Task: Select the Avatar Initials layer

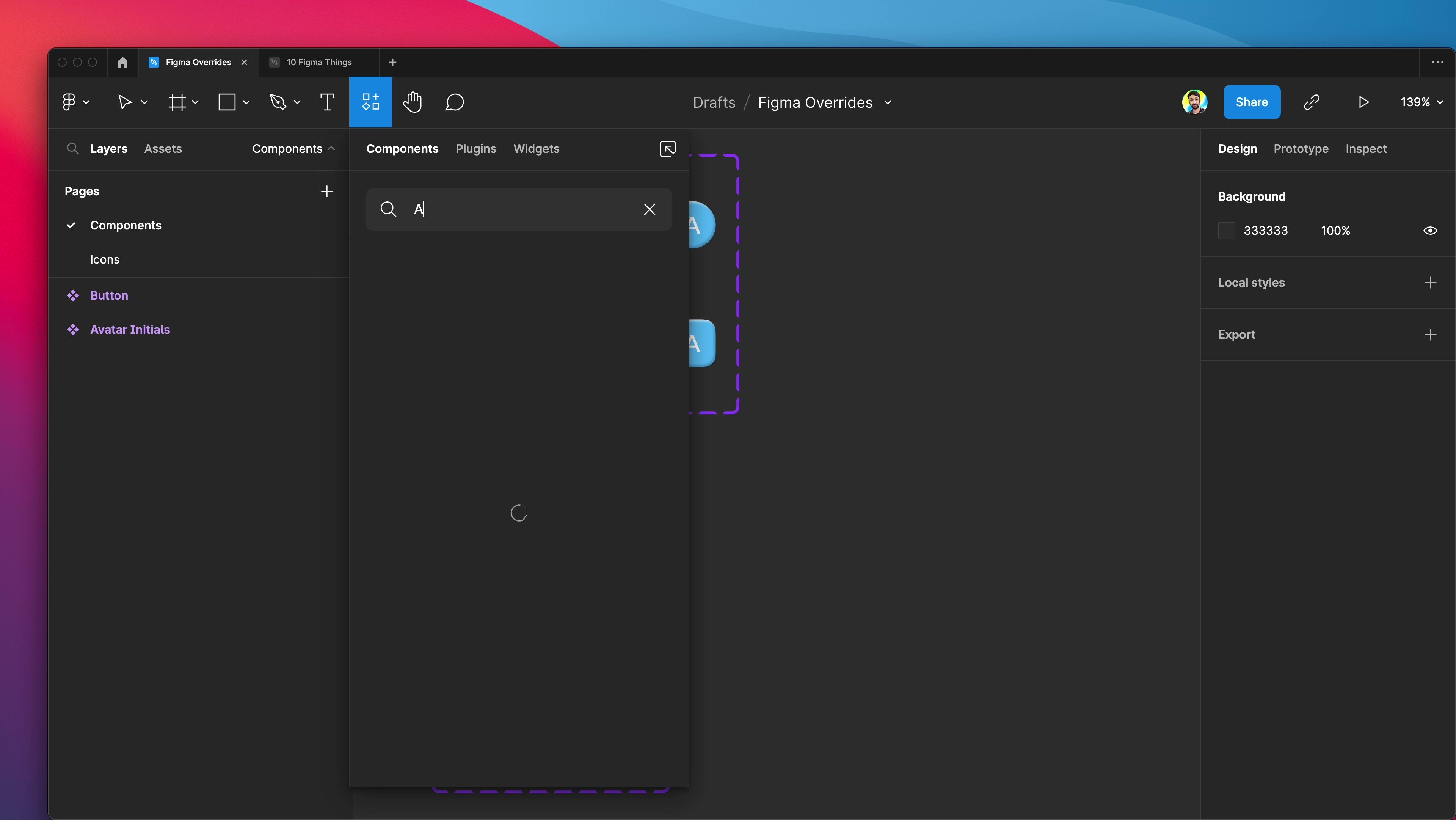Action: click(x=130, y=330)
